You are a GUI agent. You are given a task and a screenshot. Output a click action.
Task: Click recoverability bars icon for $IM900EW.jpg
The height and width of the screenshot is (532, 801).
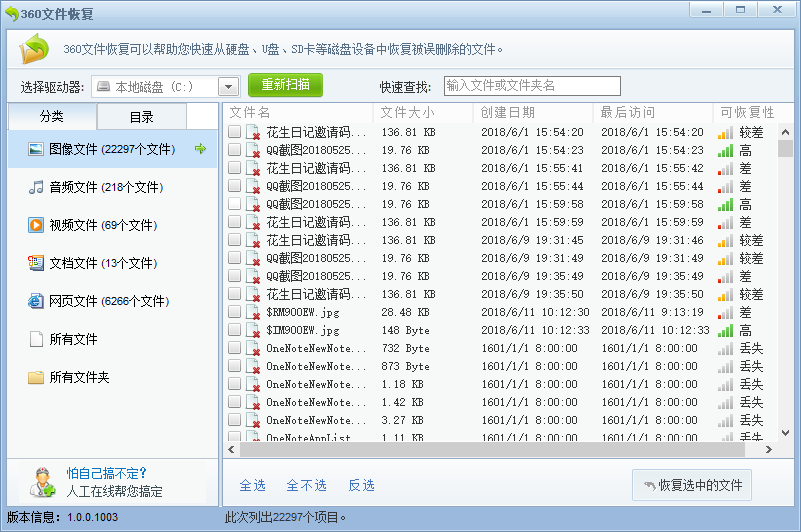coord(725,331)
